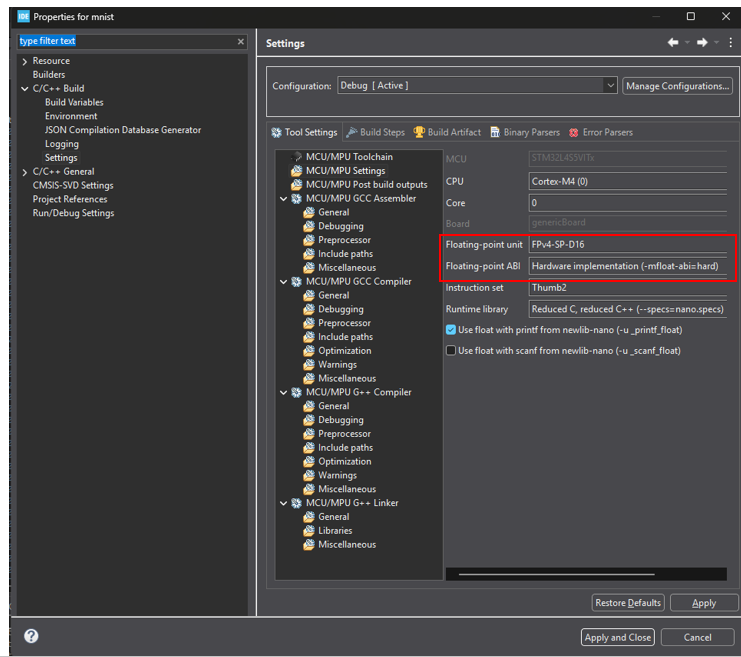This screenshot has height=657, width=741.
Task: Click the Restore Defaults button
Action: (628, 603)
